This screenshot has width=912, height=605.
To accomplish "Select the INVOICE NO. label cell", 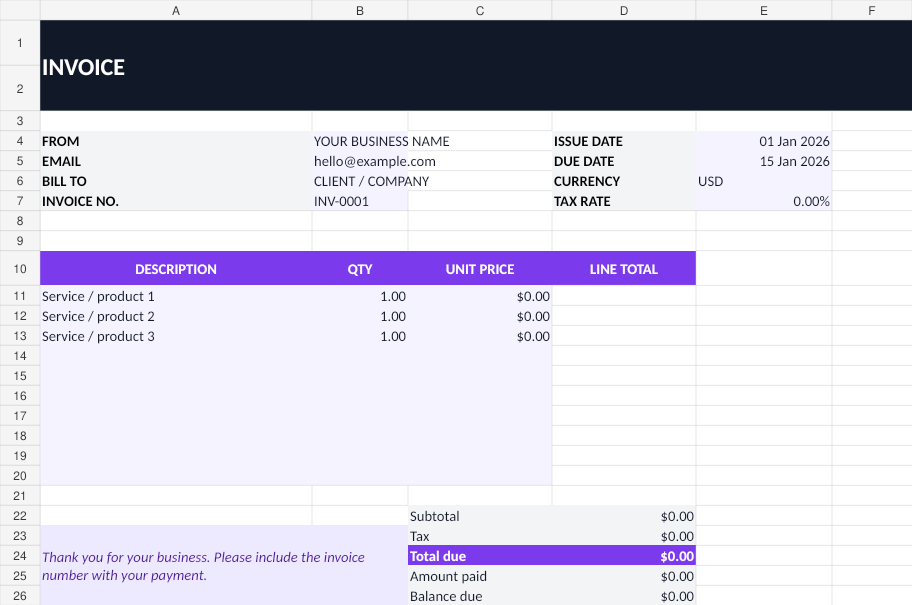I will 176,201.
